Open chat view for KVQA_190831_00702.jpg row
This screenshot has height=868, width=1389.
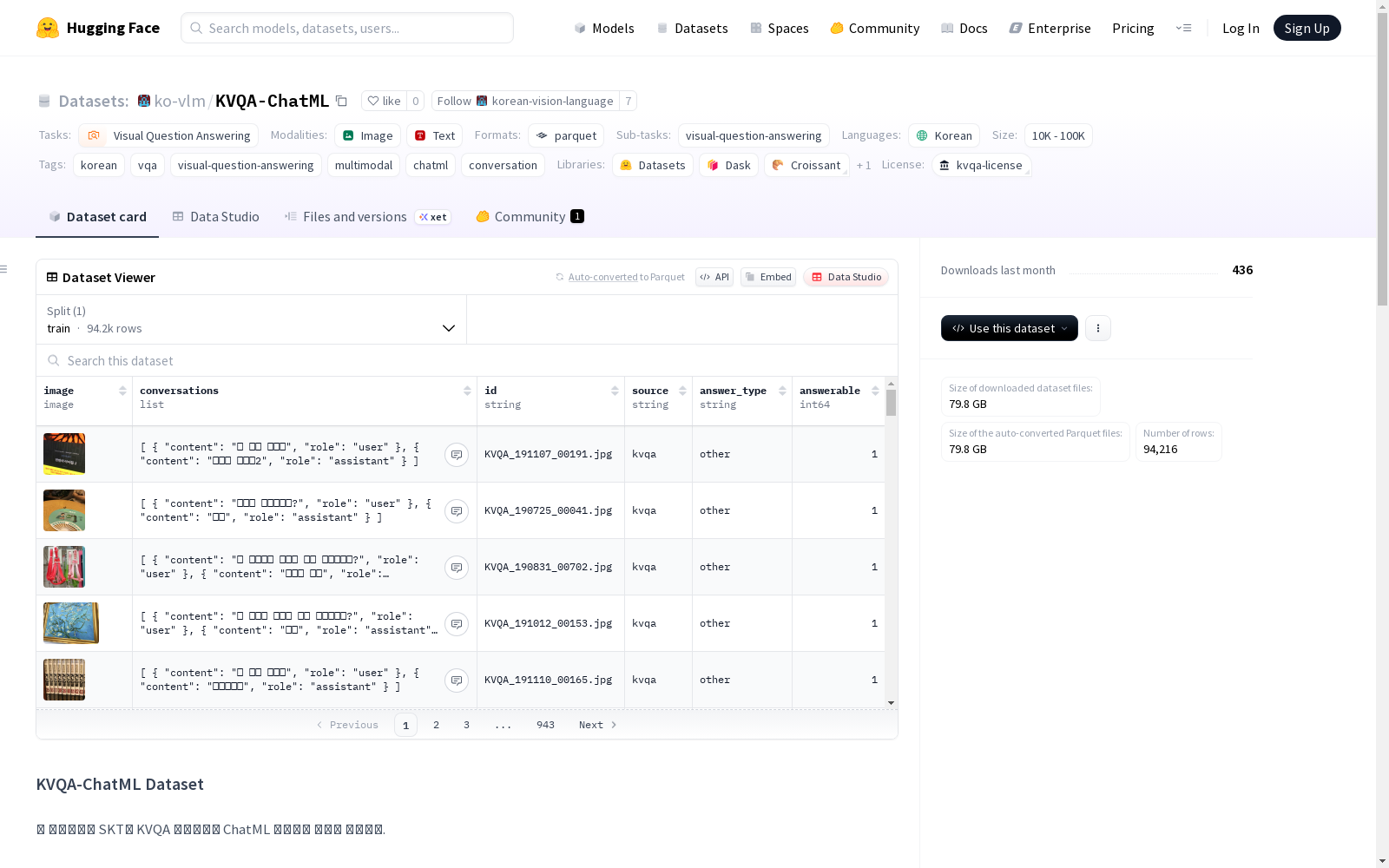[x=457, y=568]
